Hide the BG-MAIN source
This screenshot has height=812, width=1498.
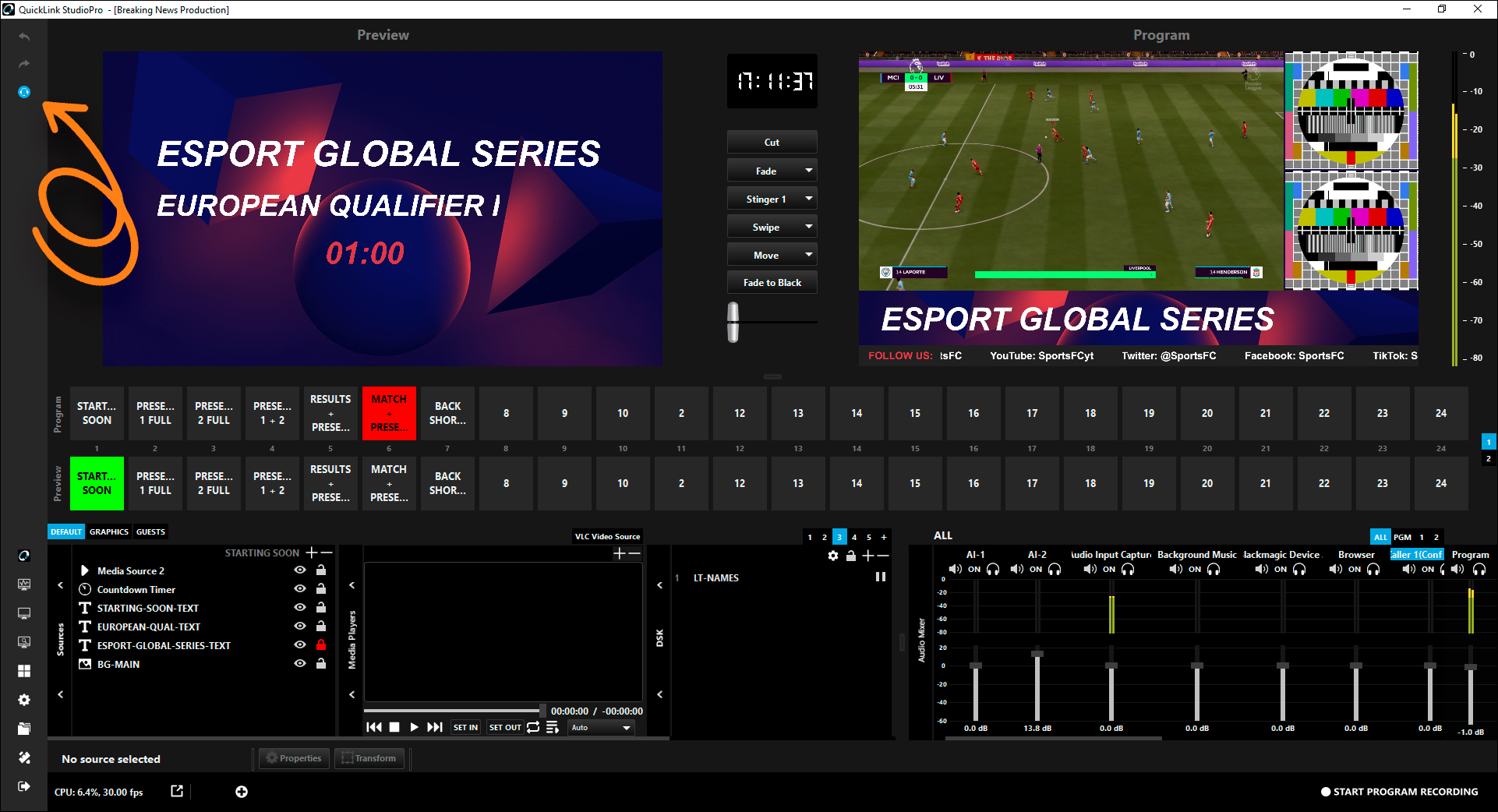pyautogui.click(x=300, y=664)
